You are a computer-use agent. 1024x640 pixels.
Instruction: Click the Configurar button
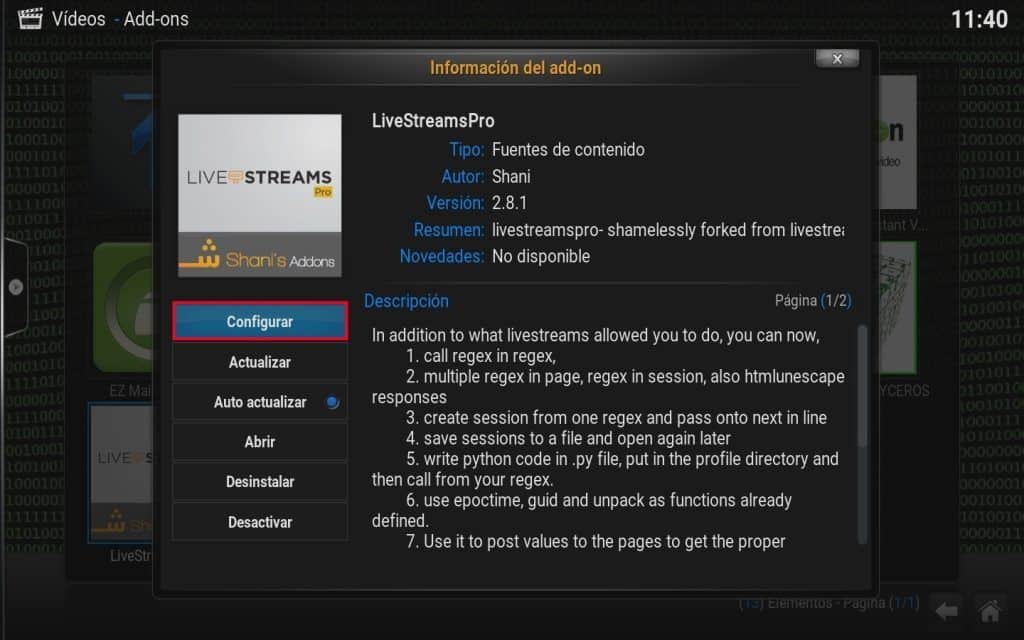259,321
